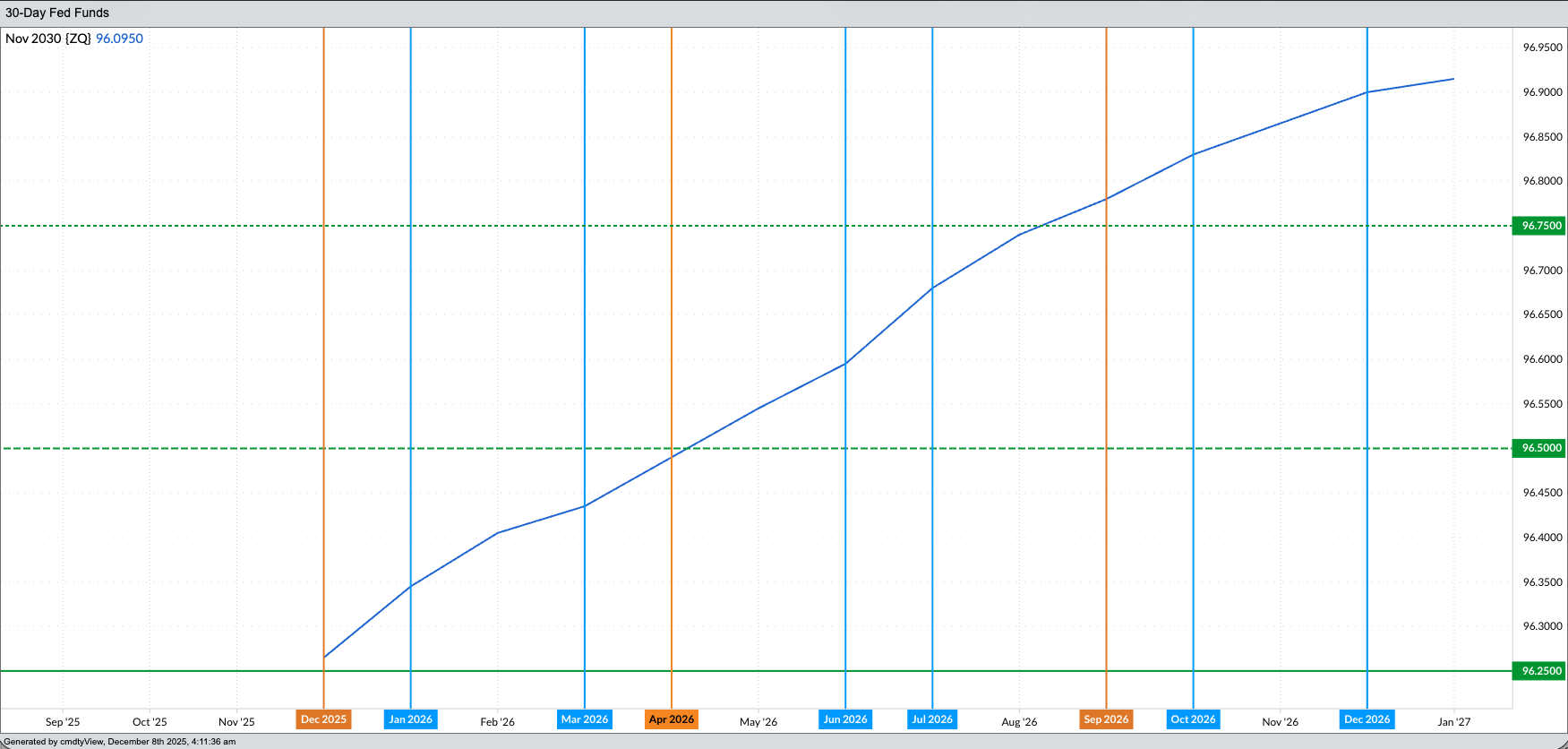
Task: Click the Aug '26 axis label
Action: pyautogui.click(x=1019, y=722)
